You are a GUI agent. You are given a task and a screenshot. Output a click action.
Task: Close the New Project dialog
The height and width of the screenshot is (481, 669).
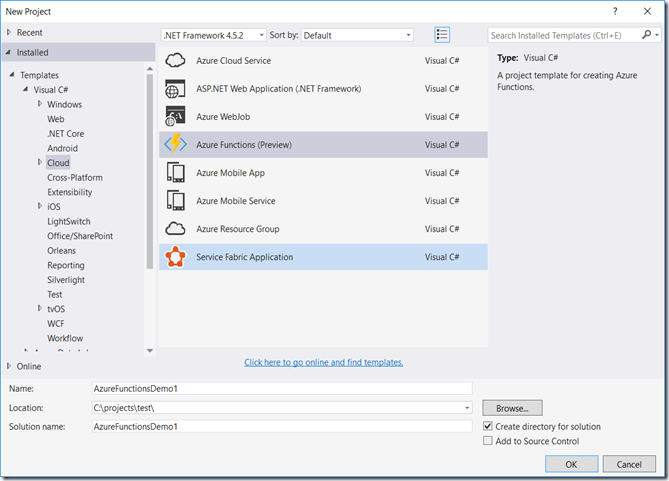coord(647,12)
